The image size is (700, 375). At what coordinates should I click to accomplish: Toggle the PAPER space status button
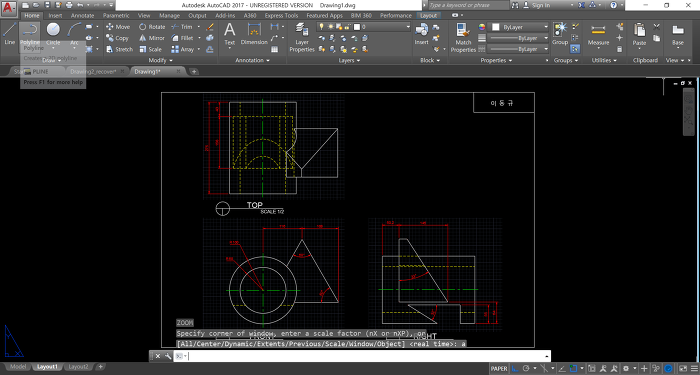tap(499, 368)
